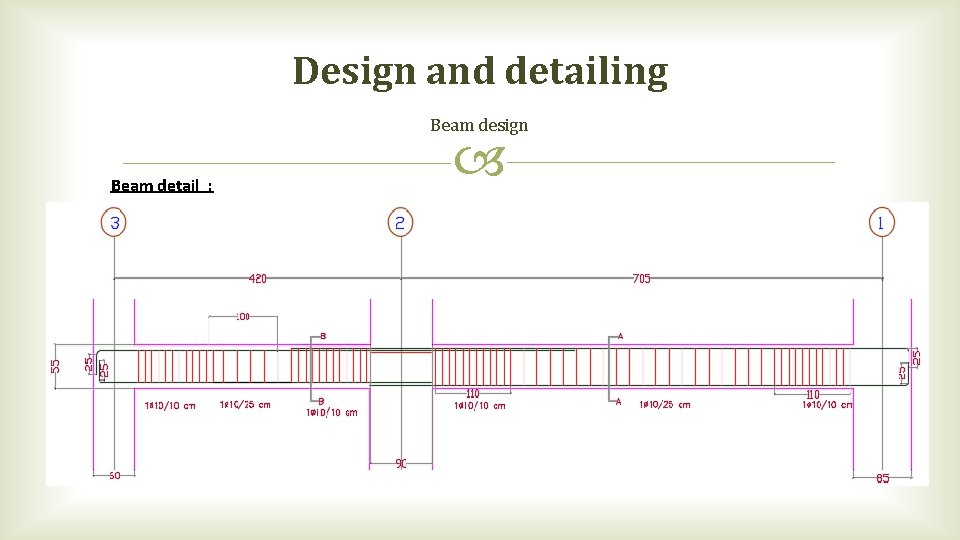Click "1ø10/10 cm" label beneath section B
The height and width of the screenshot is (540, 960).
332,413
